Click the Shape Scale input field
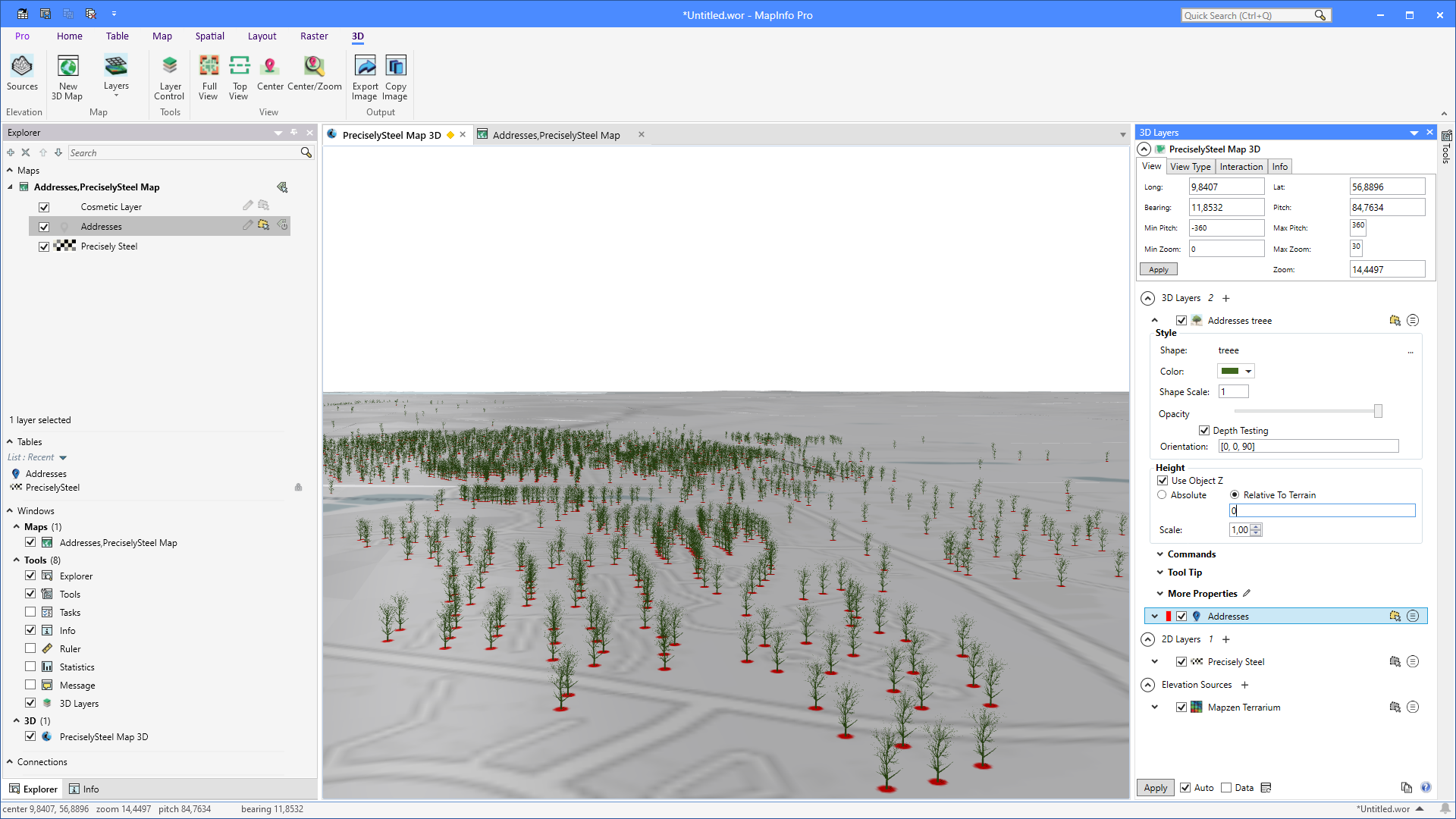Screen dimensions: 1456x819 pos(1233,392)
